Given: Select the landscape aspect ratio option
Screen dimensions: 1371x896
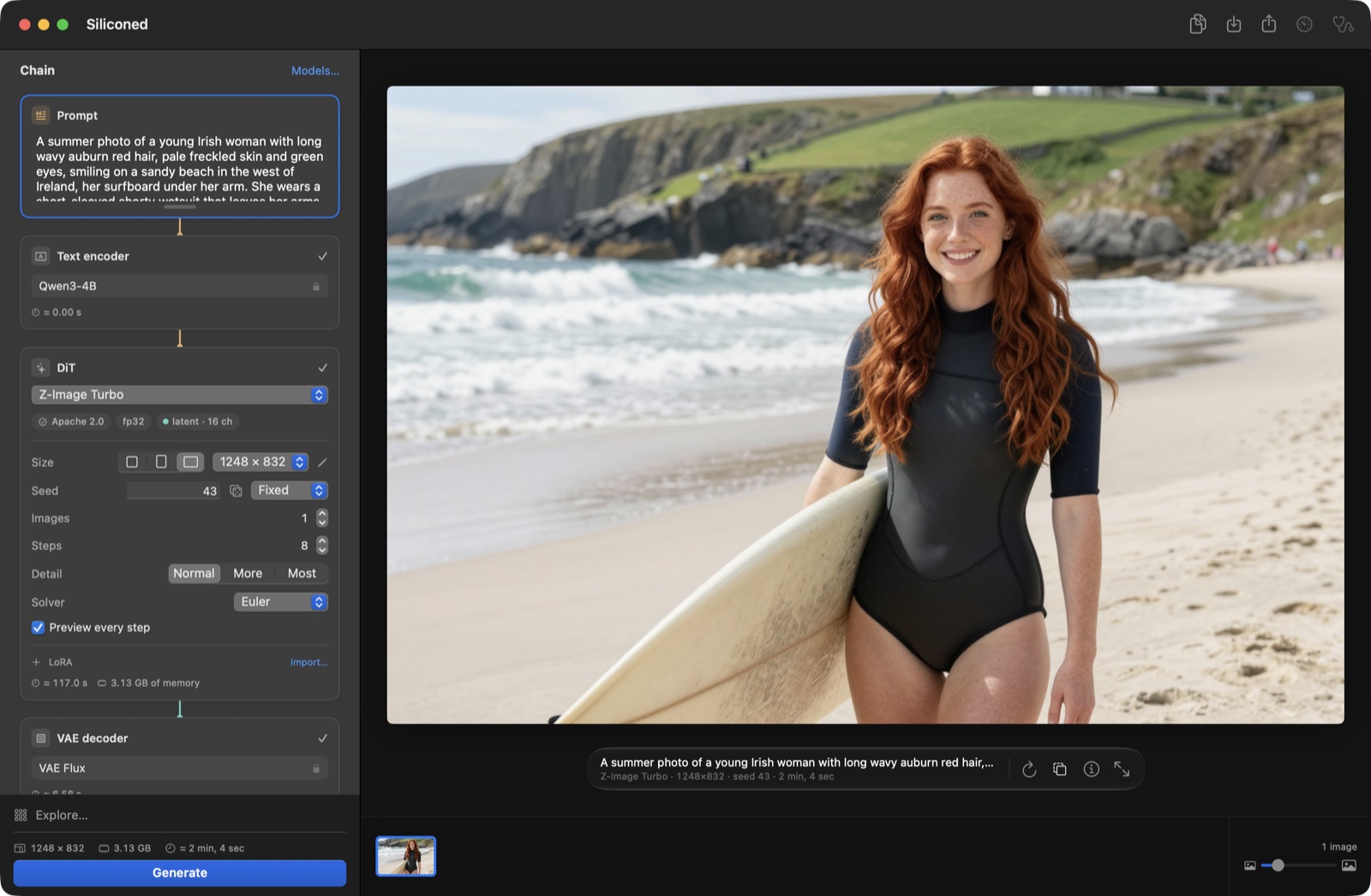Looking at the screenshot, I should pyautogui.click(x=190, y=462).
